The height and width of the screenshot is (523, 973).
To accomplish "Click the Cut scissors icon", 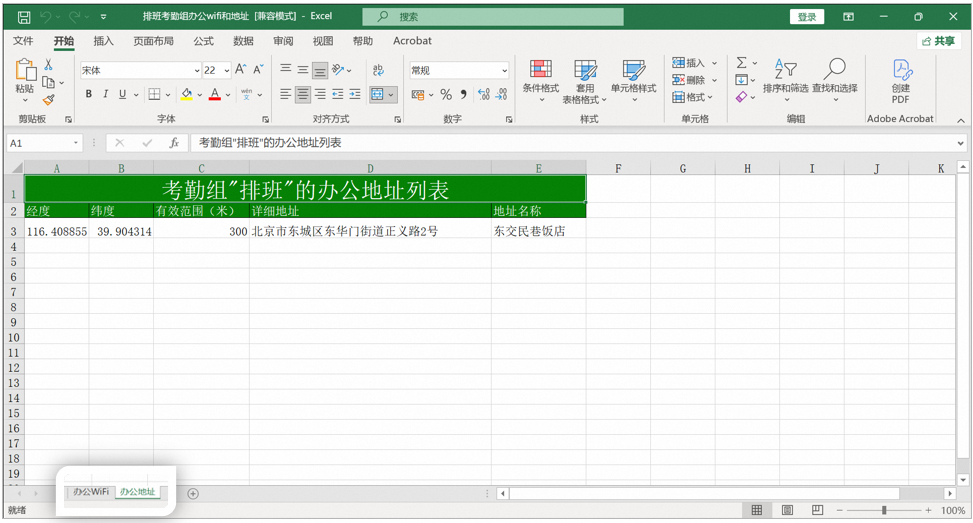I will (x=48, y=65).
